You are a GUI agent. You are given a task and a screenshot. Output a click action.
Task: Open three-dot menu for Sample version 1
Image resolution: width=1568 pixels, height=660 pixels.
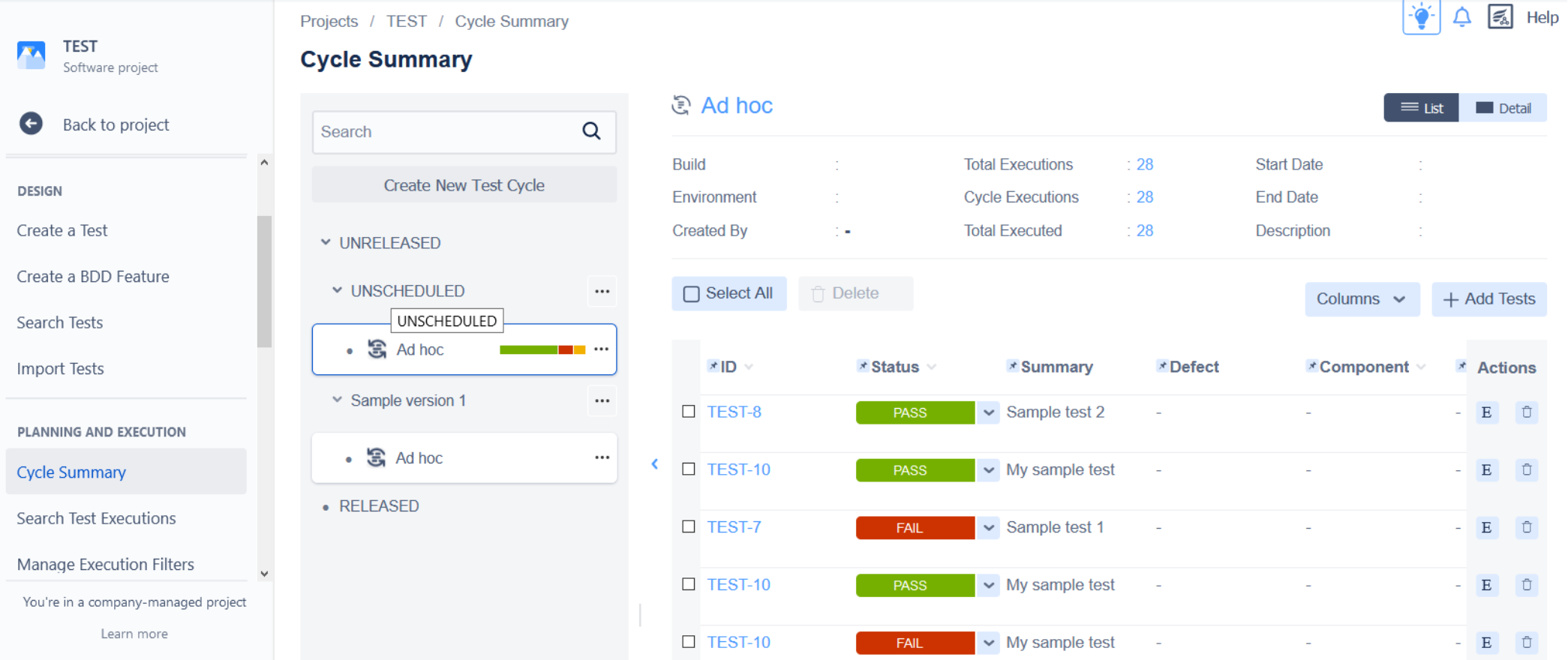point(602,400)
